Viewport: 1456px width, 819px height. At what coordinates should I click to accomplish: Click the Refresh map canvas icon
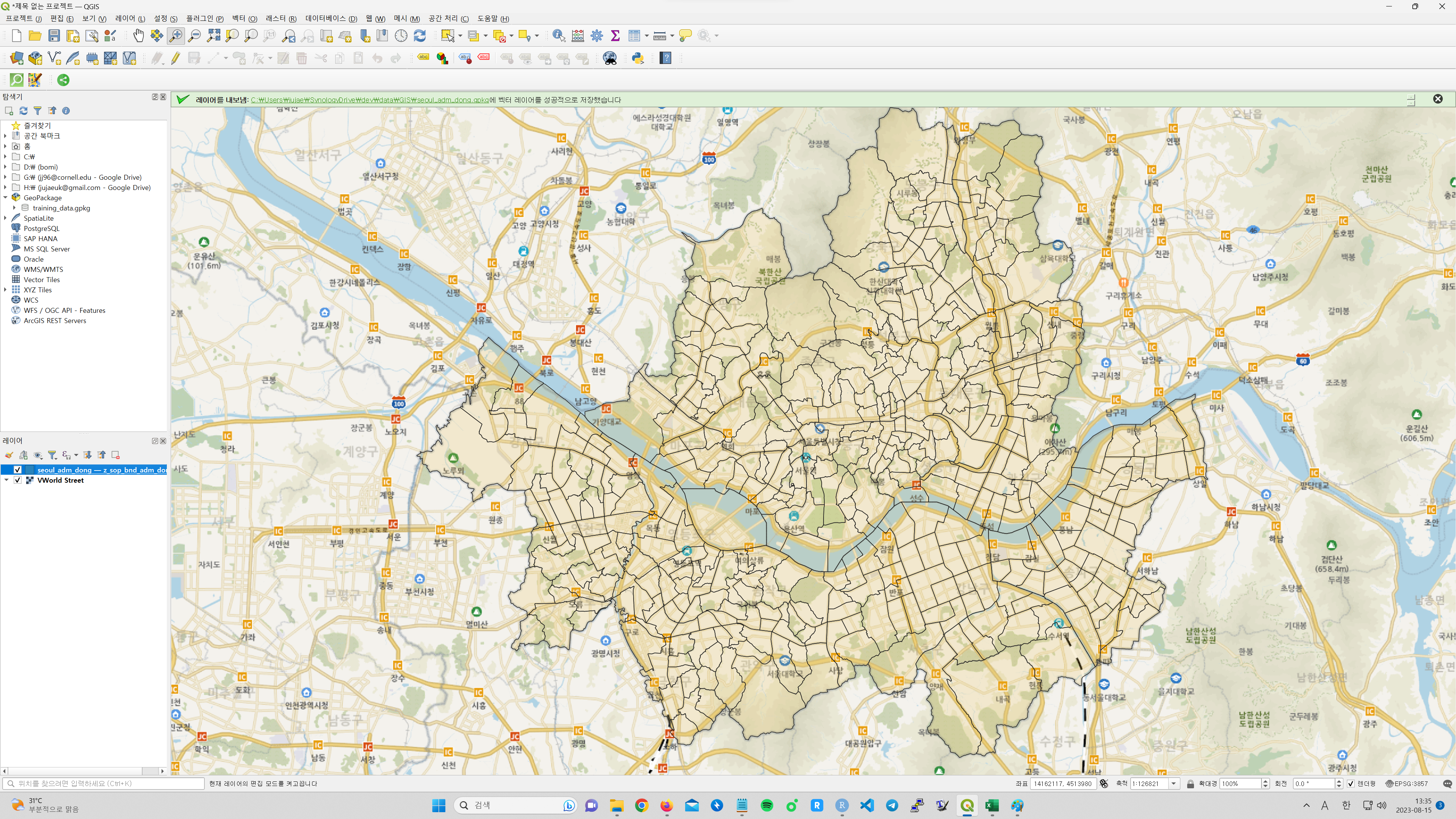pos(419,36)
